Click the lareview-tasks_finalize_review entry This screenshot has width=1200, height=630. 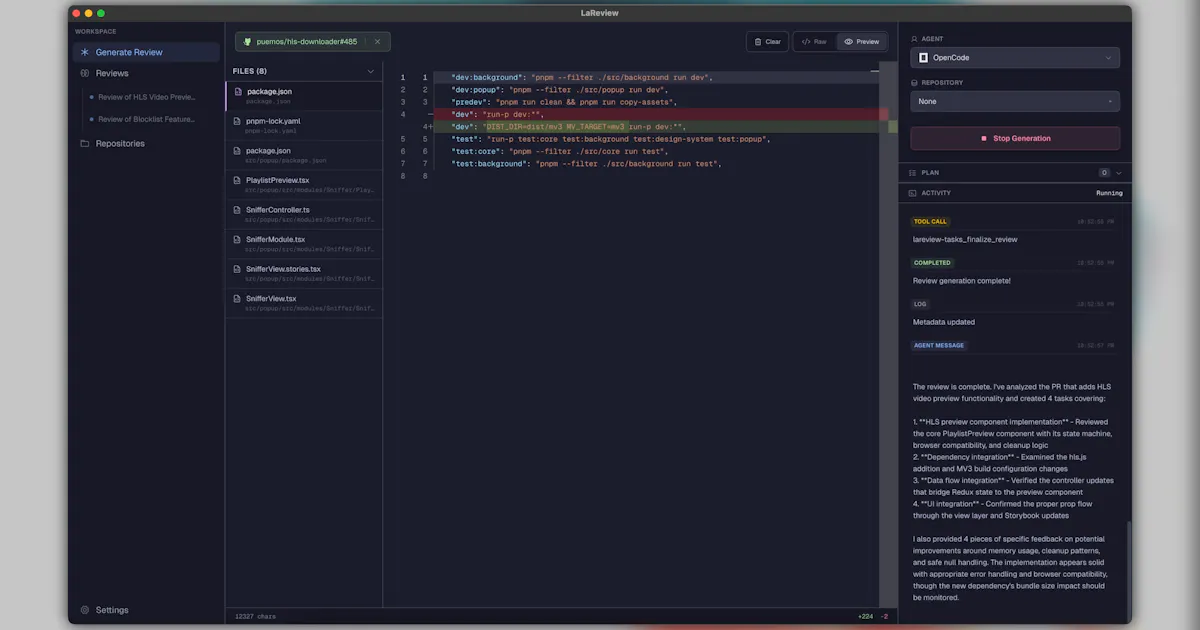pyautogui.click(x=965, y=240)
